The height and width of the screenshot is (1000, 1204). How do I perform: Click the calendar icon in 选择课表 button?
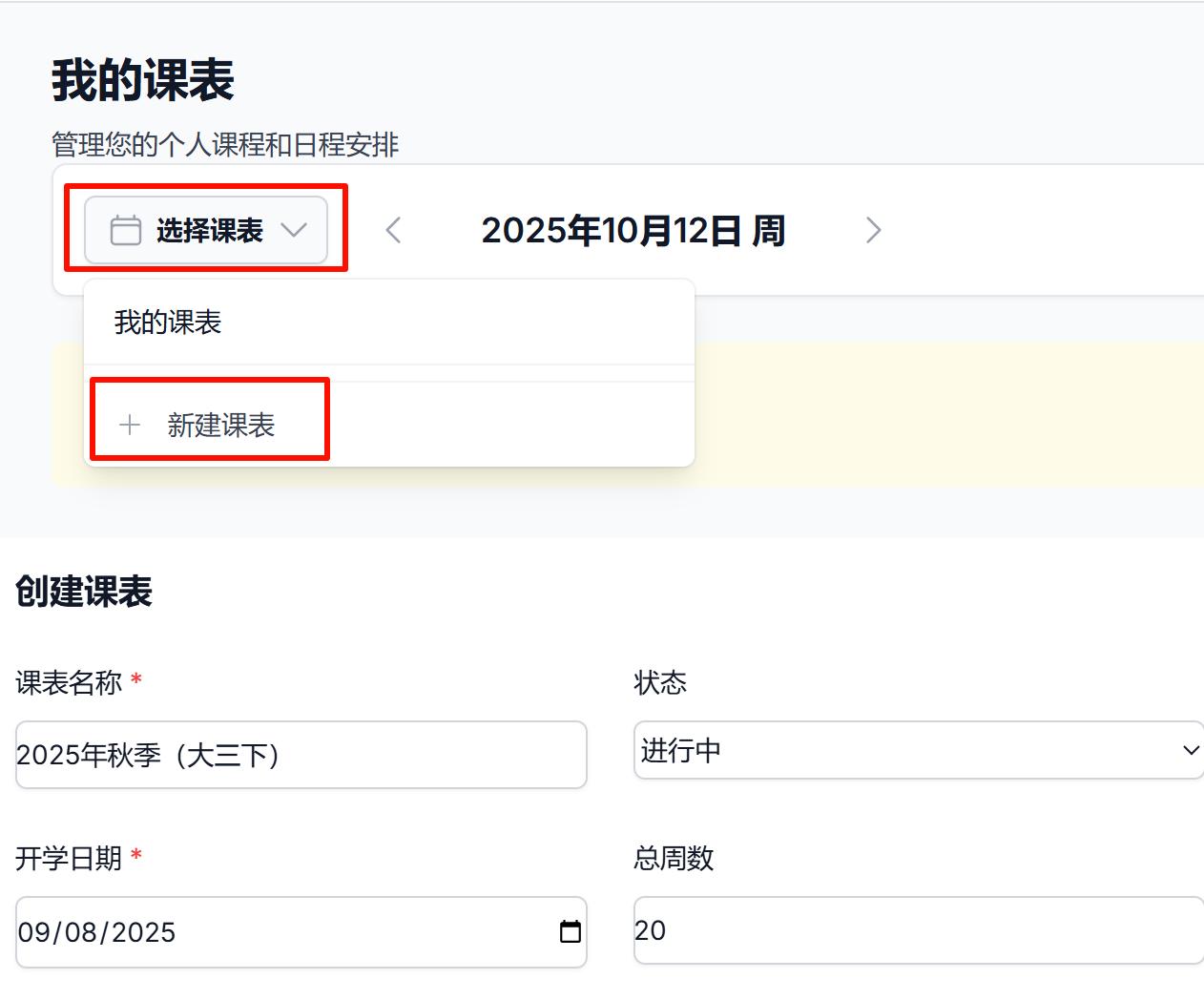coord(126,230)
